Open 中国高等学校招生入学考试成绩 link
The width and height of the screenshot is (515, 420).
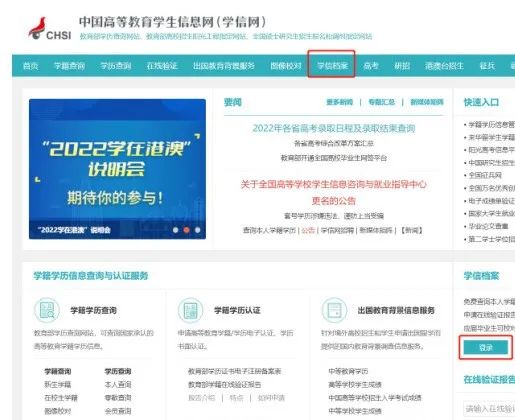(375, 398)
